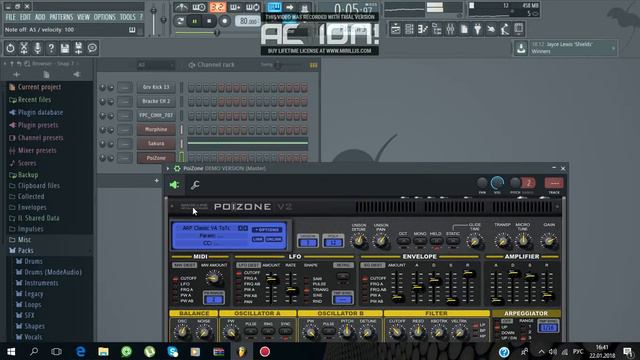Image resolution: width=640 pixels, height=360 pixels.
Task: Open the Mixer icon
Action: pyautogui.click(x=450, y=29)
